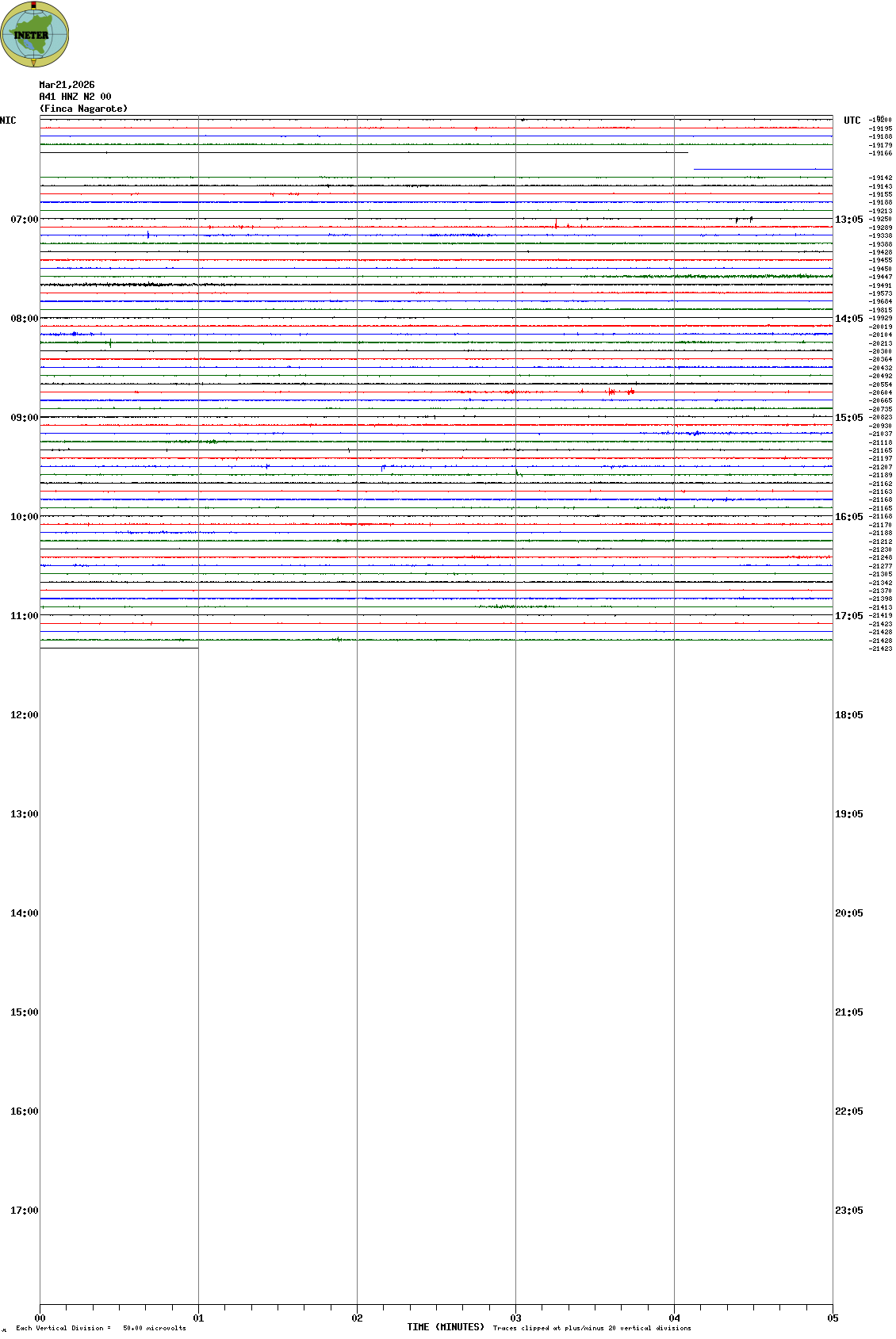Click the (Finca Nagarote) station name
The image size is (896, 1339).
pos(83,109)
